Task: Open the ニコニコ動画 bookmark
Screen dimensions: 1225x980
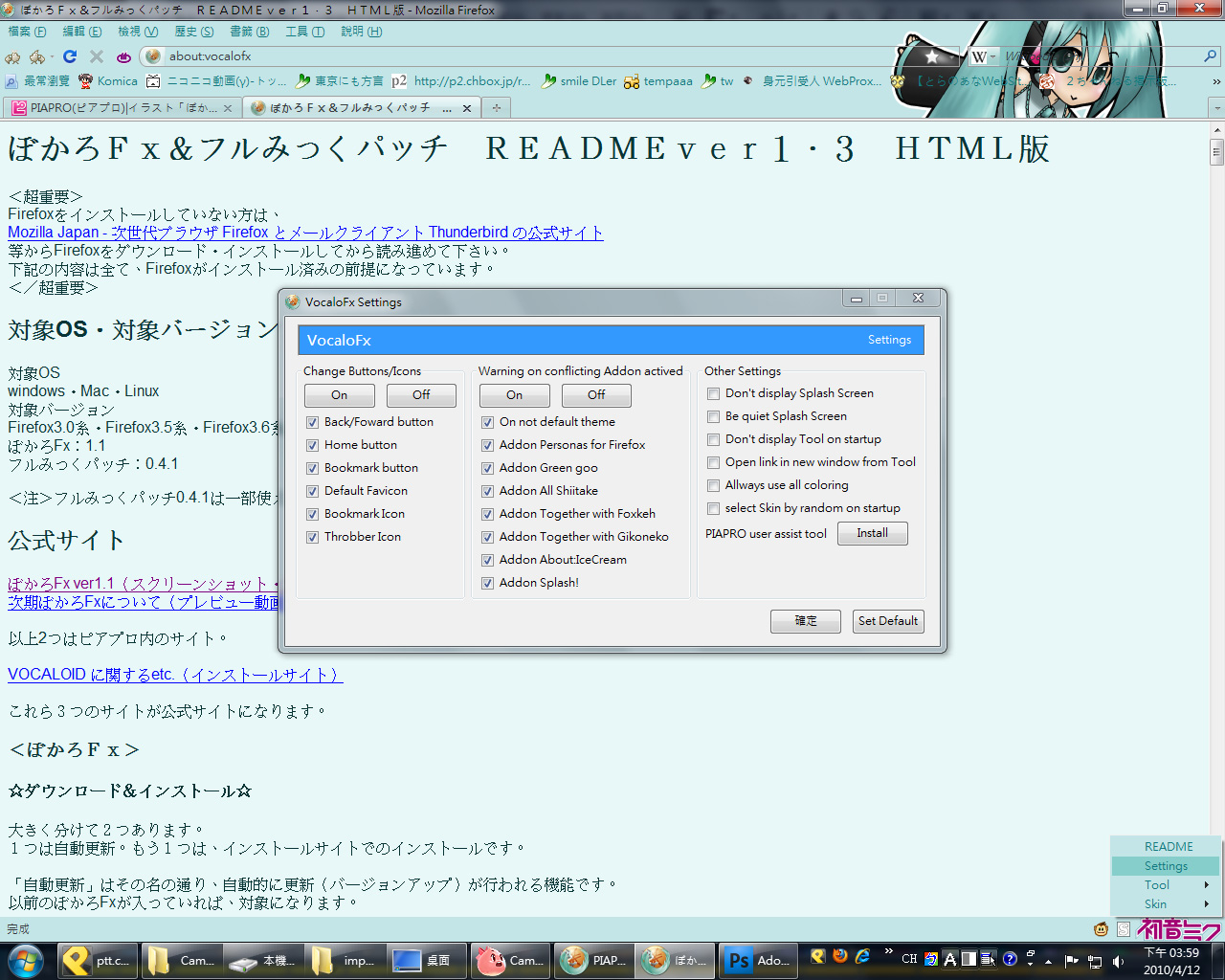Action: click(218, 81)
